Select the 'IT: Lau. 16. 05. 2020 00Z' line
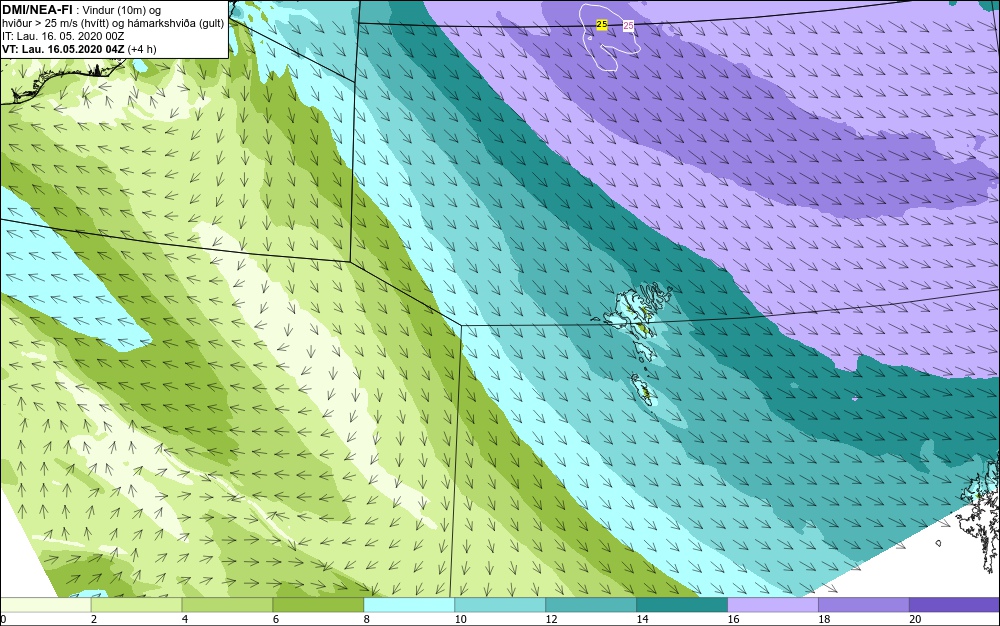This screenshot has width=1000, height=626. pyautogui.click(x=62, y=36)
